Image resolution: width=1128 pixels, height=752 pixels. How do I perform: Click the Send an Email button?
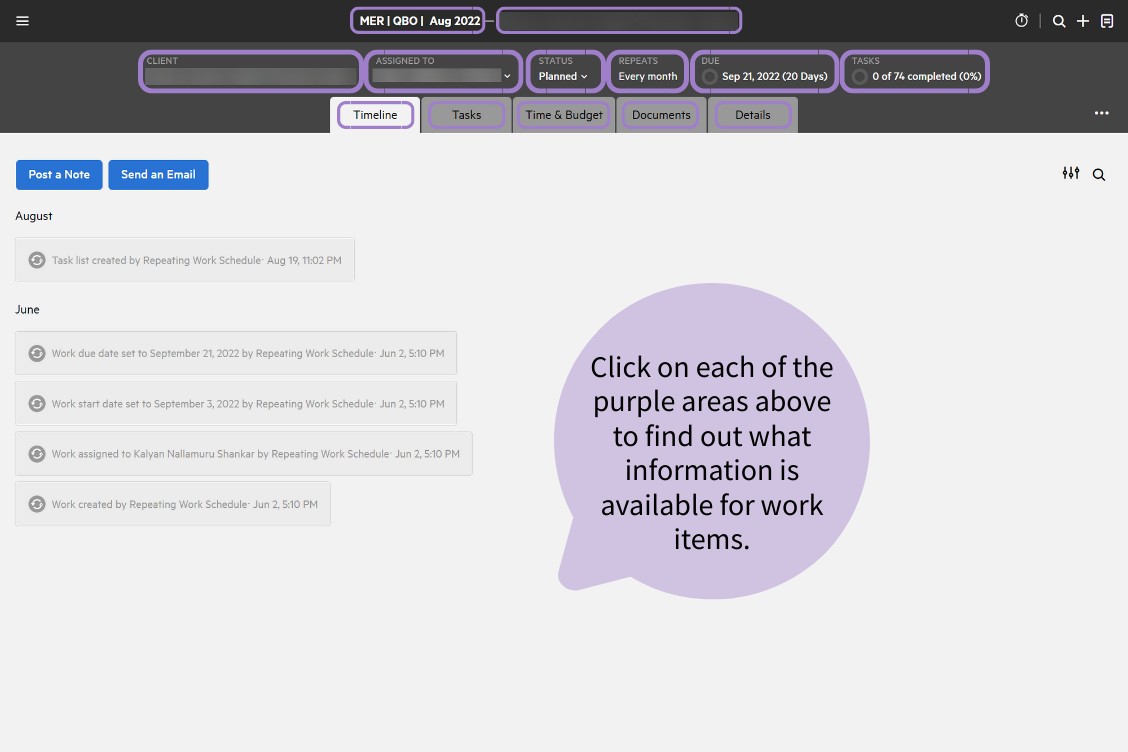coord(158,174)
